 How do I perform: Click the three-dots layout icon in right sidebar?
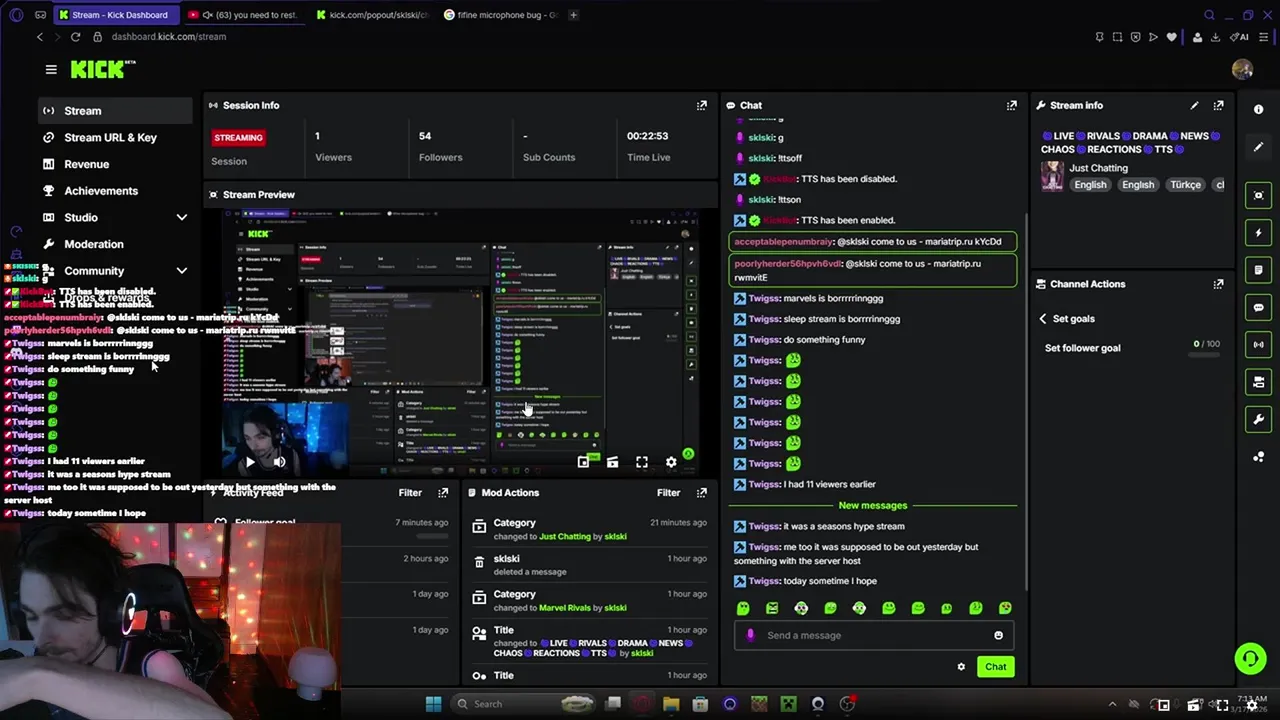point(1259,457)
